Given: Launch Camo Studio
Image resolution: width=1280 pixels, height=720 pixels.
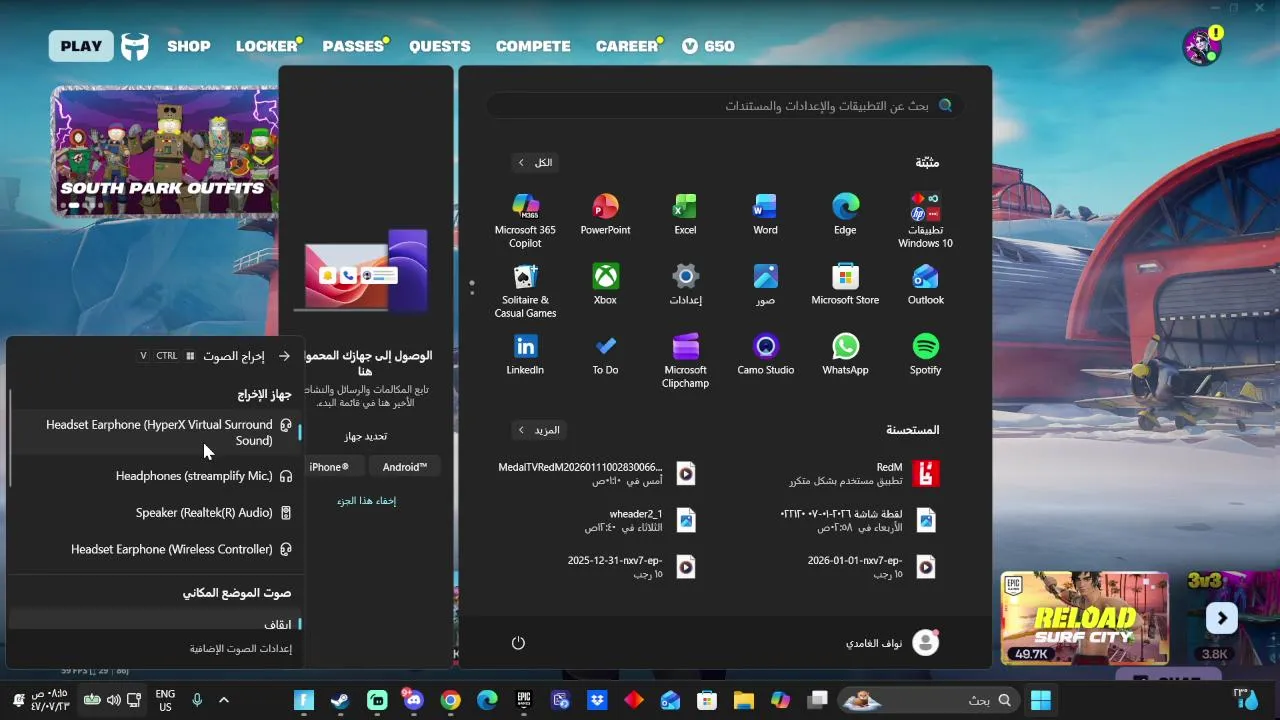Looking at the screenshot, I should (x=765, y=355).
